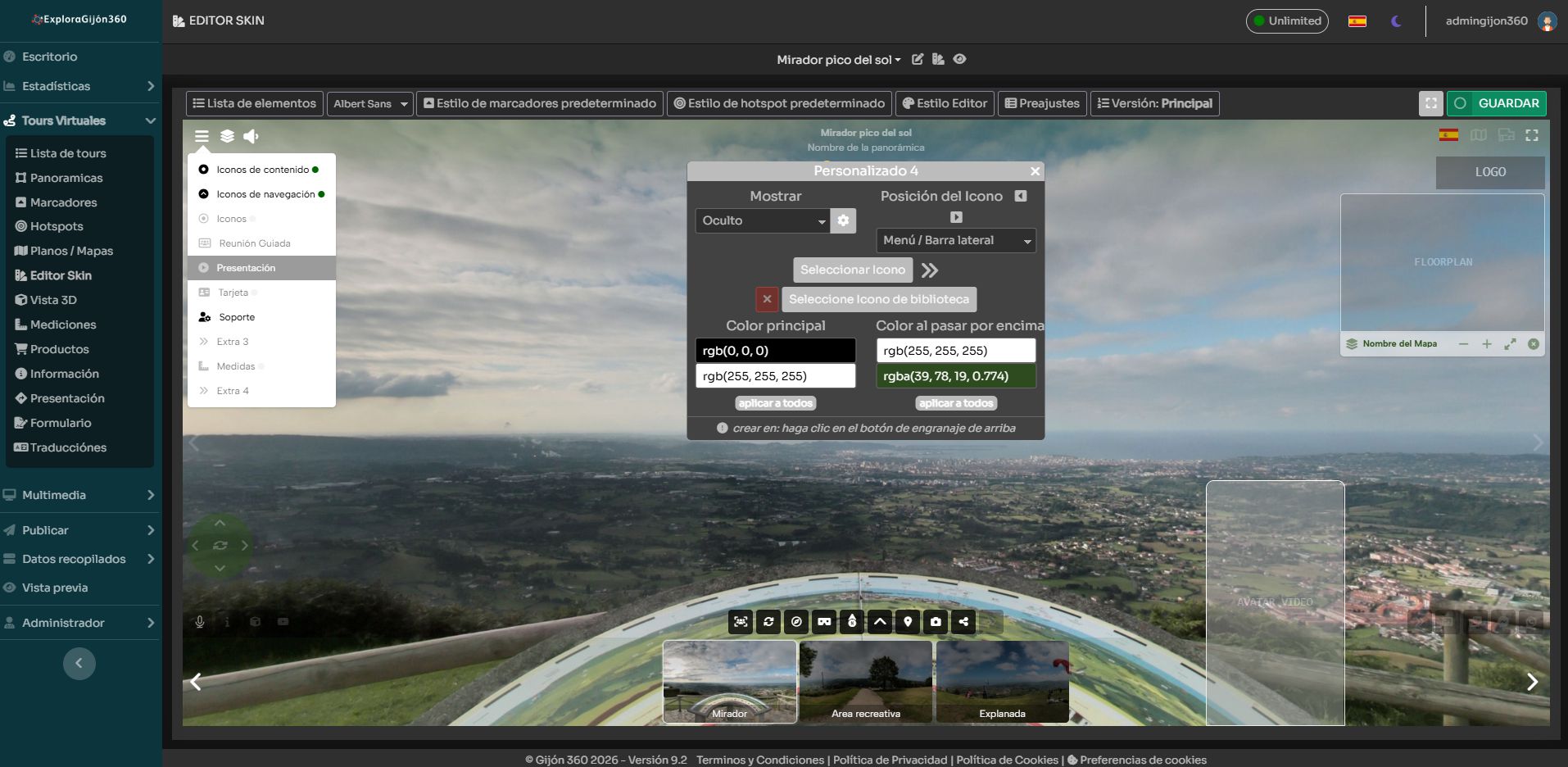
Task: Open the Albert Sans font dropdown
Action: (369, 103)
